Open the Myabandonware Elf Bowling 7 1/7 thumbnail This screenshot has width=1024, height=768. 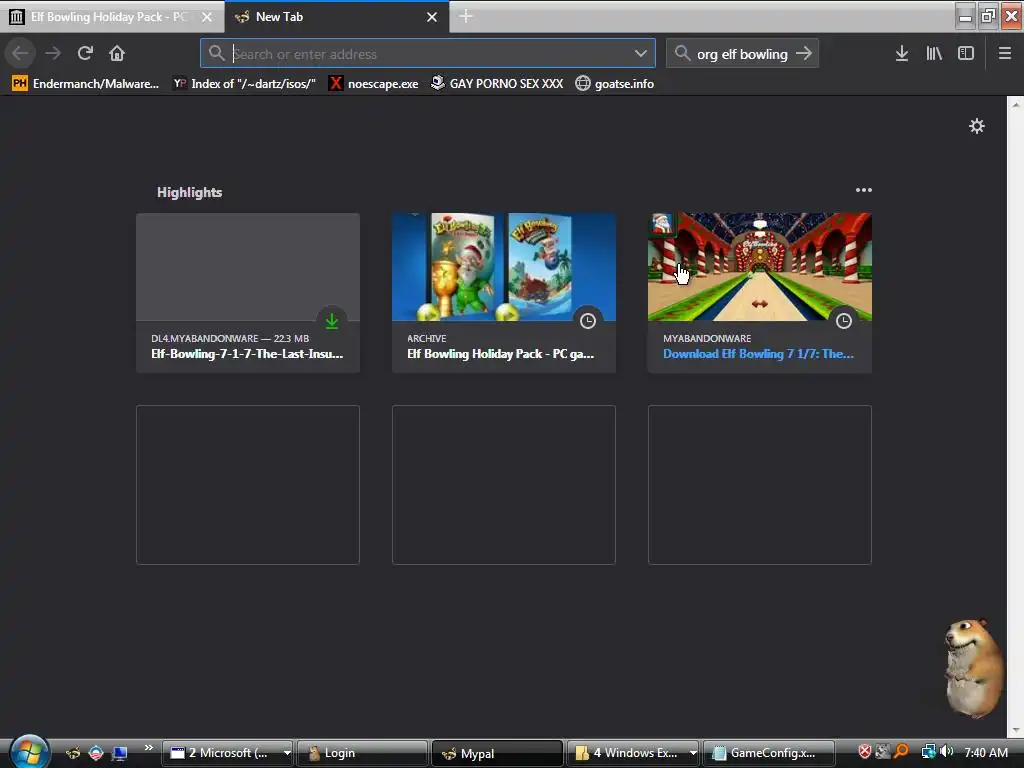(x=760, y=266)
